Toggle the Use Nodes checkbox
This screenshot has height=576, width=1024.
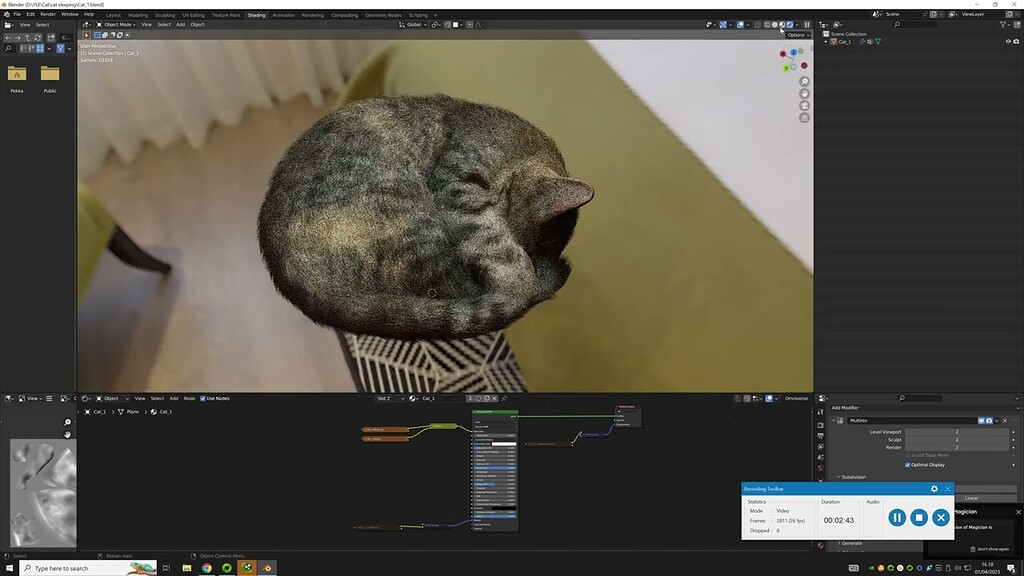[203, 398]
